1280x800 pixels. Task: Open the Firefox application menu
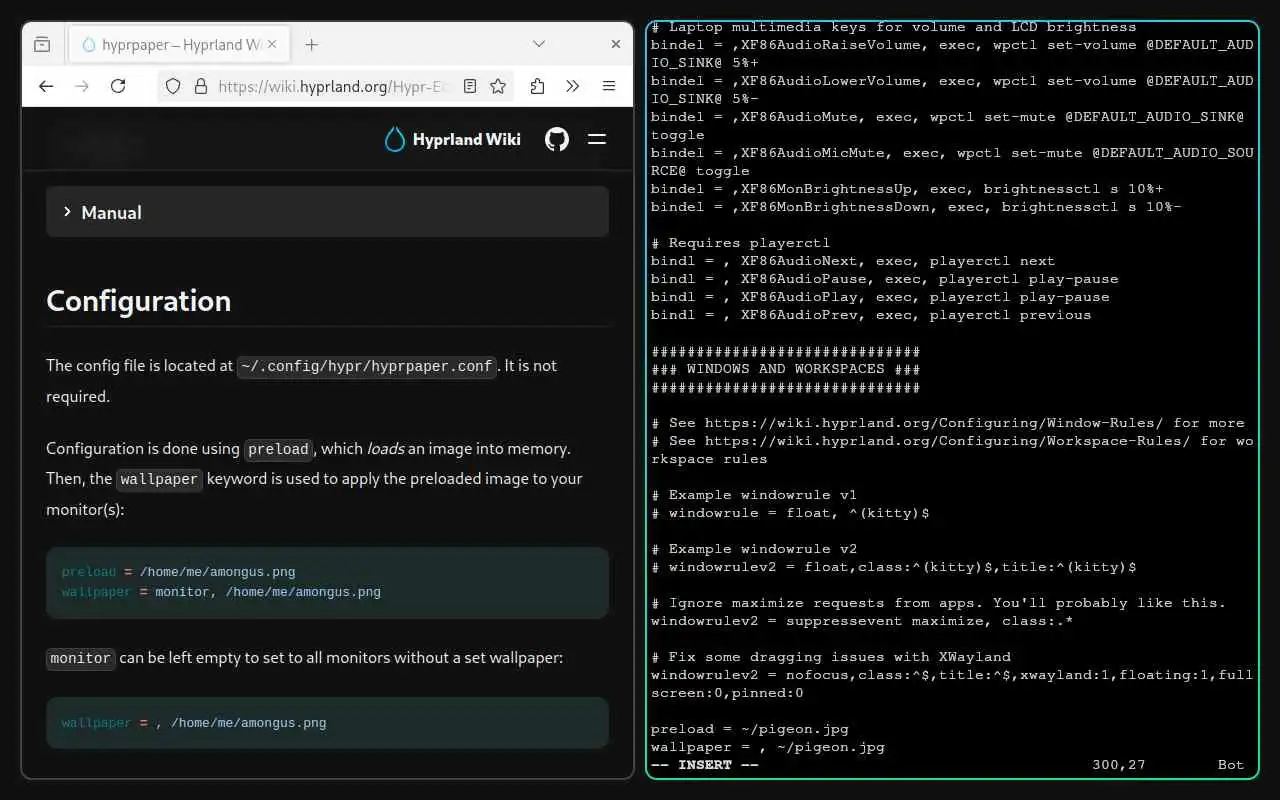click(x=609, y=86)
